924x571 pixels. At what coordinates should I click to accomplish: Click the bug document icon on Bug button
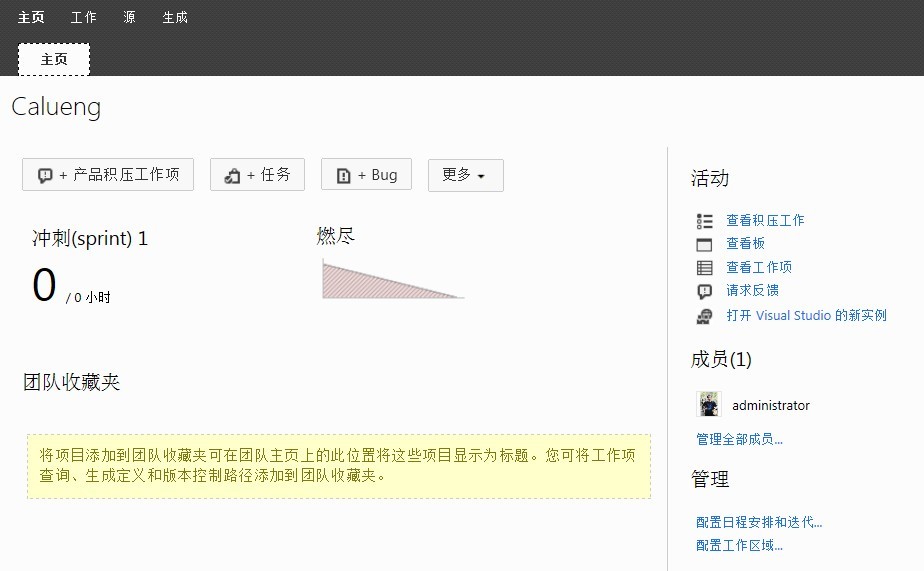(343, 176)
